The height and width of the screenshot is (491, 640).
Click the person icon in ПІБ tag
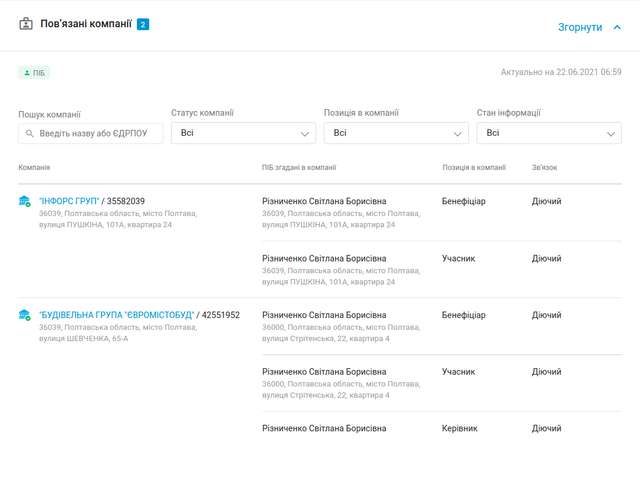27,73
